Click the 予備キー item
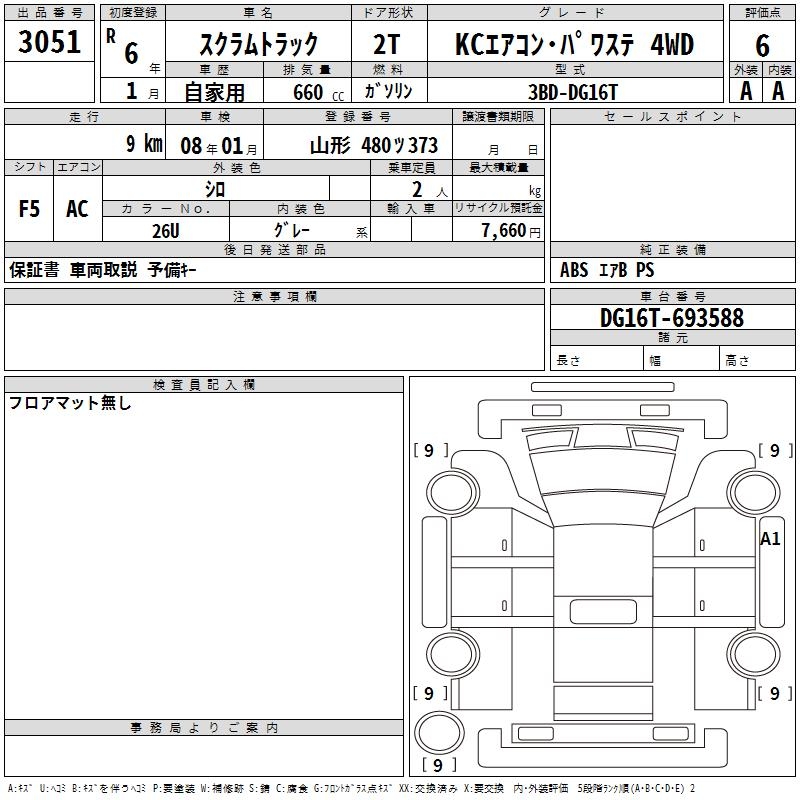800x800 pixels. (x=172, y=270)
